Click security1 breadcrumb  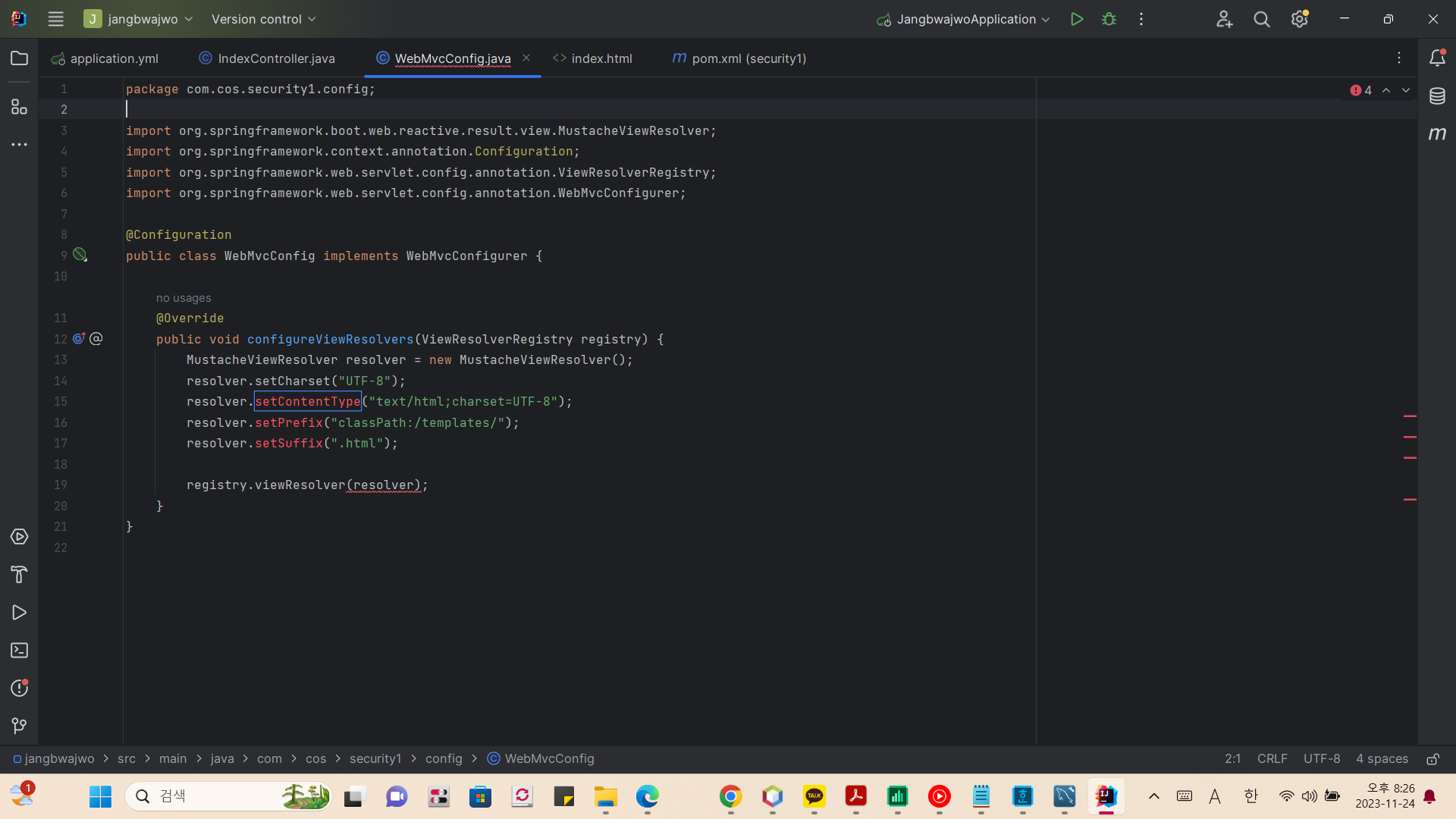[x=375, y=759]
